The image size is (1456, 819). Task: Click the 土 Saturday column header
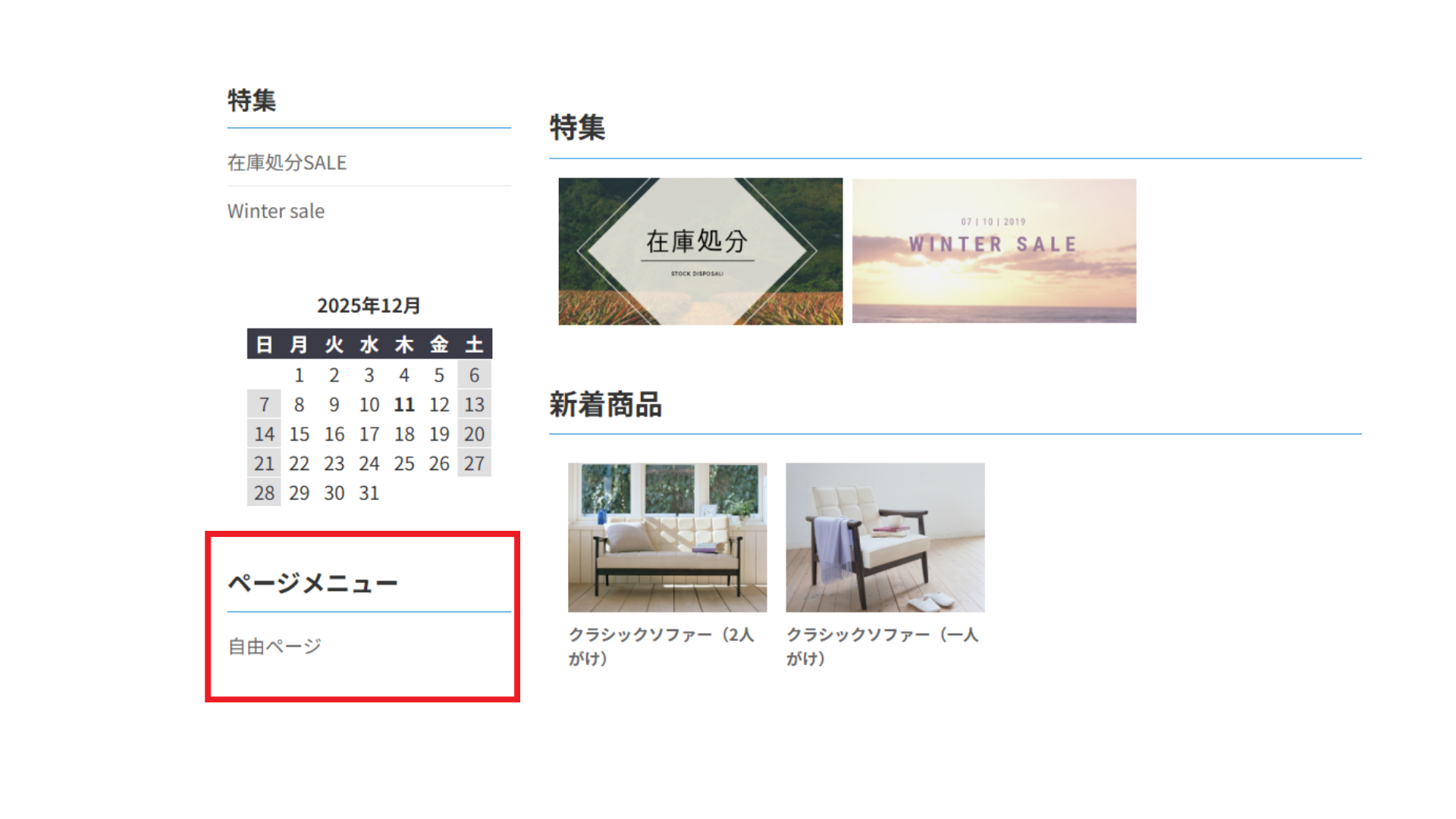[474, 345]
